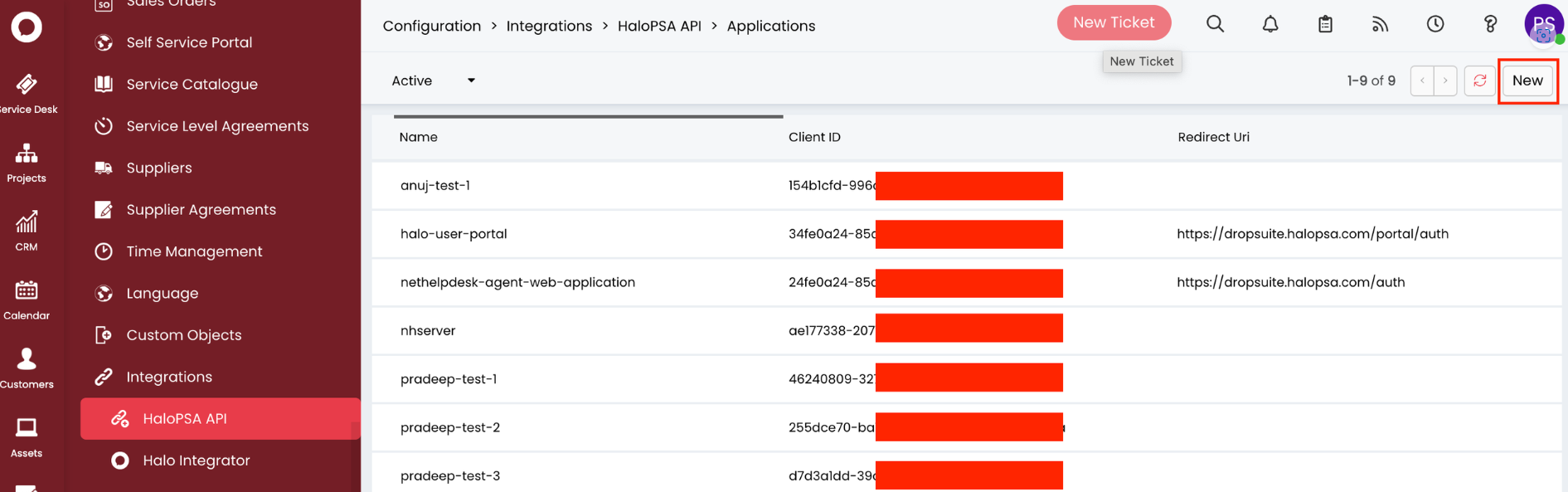The width and height of the screenshot is (1568, 492).
Task: Click the New Ticket button
Action: click(1113, 22)
